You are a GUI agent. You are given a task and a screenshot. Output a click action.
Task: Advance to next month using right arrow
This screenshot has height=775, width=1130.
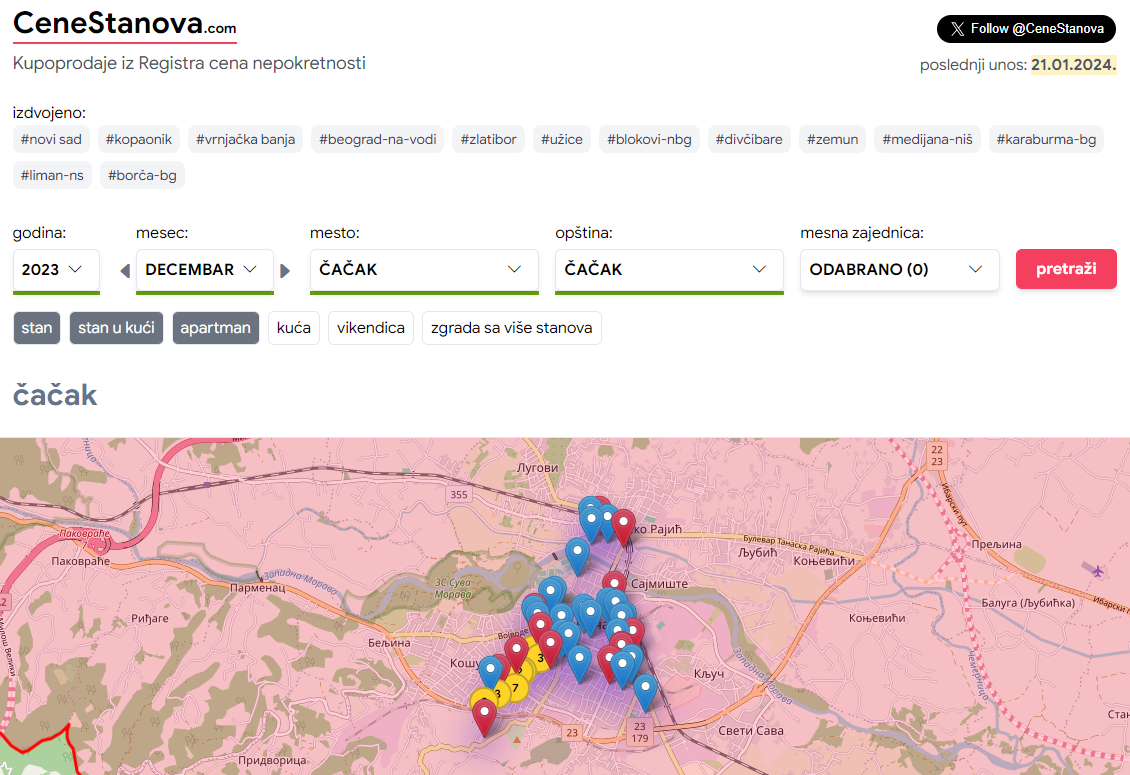pyautogui.click(x=285, y=270)
